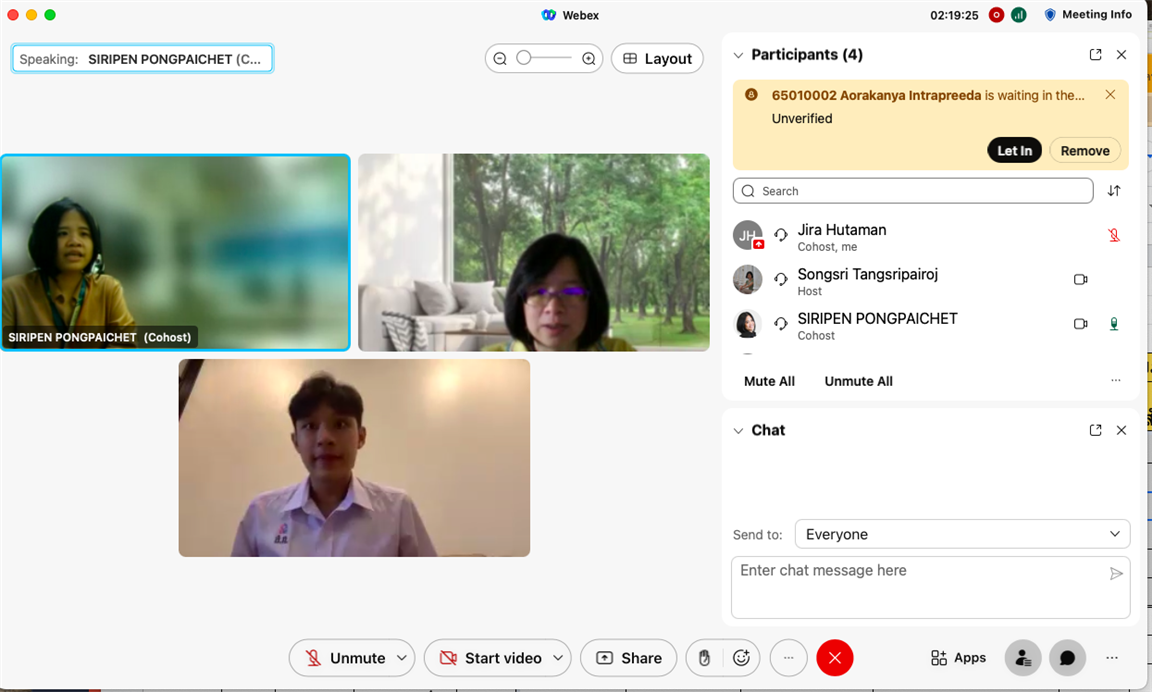Click the zoom out magnifier icon
The image size is (1152, 692).
500,59
